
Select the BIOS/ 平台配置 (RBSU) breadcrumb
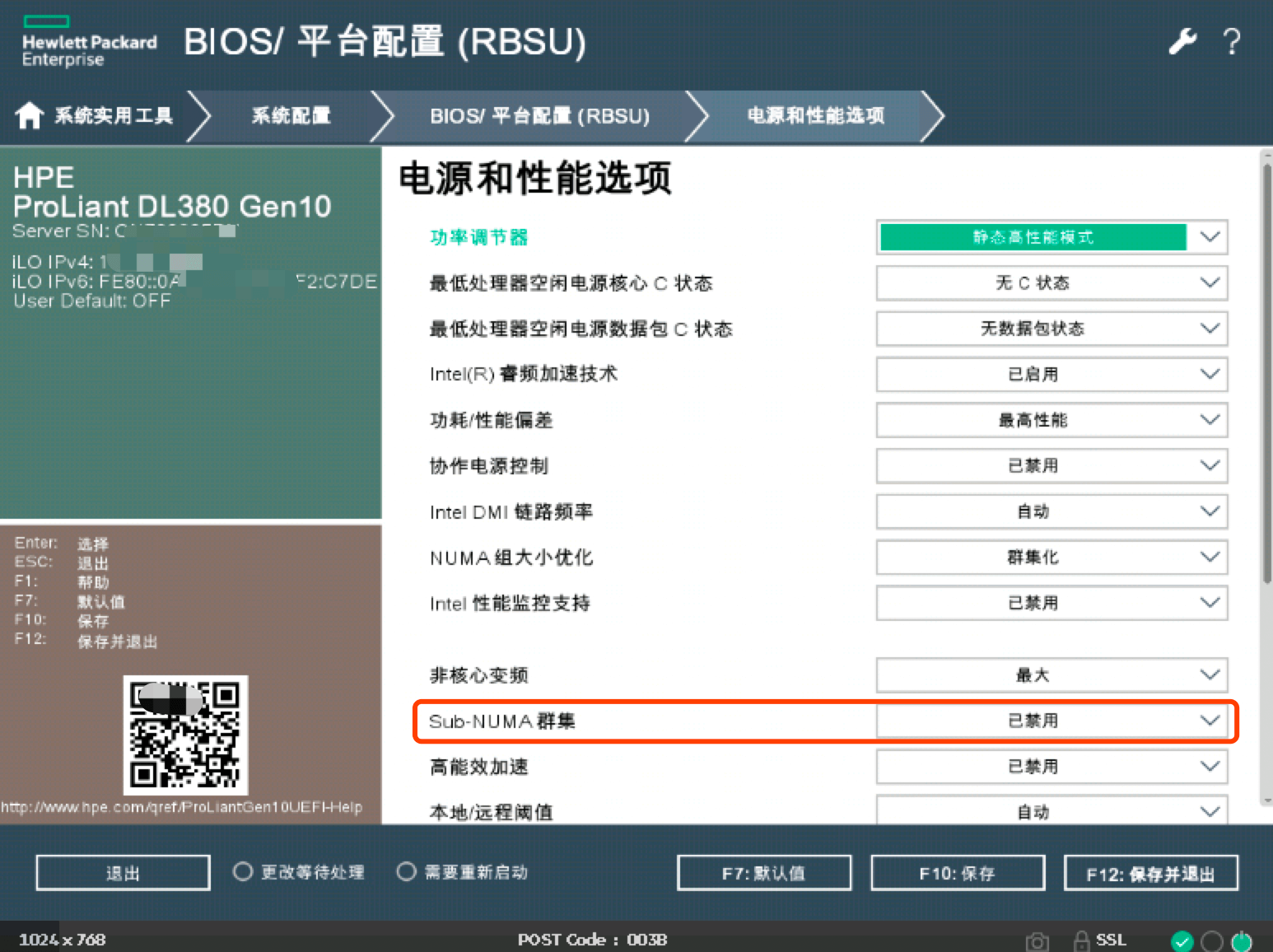tap(540, 116)
